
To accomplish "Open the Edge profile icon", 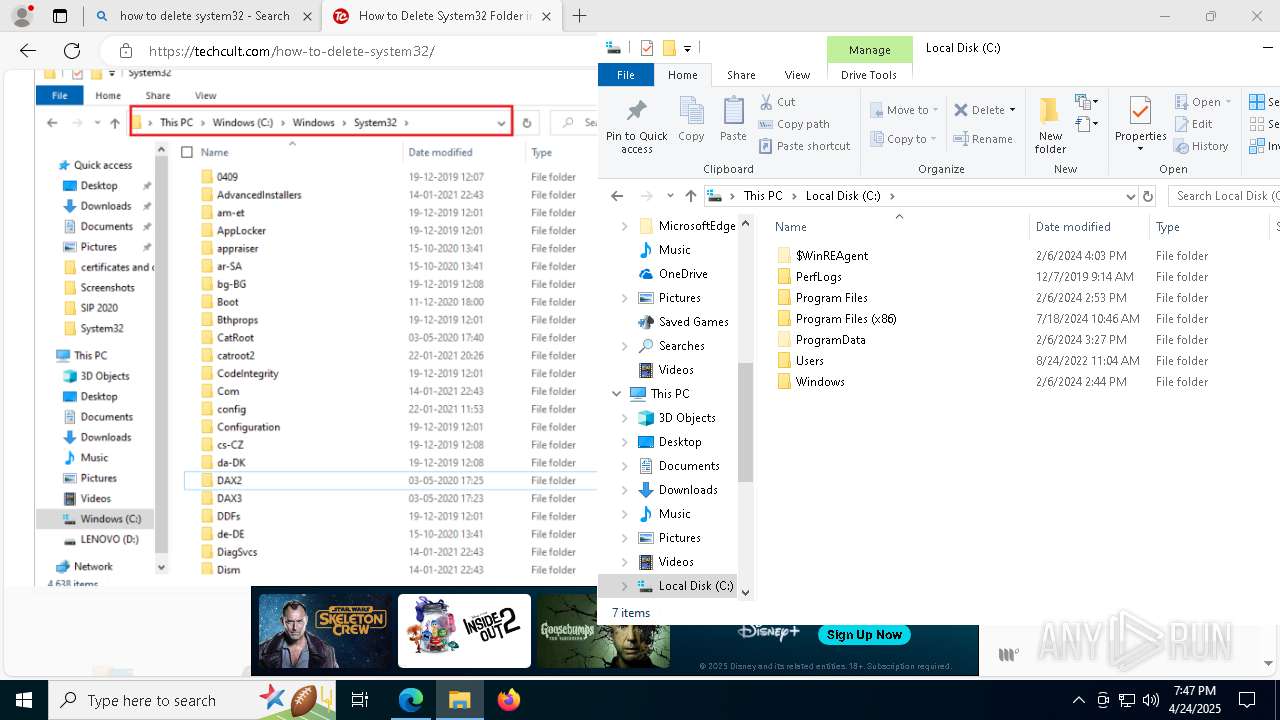I will tap(21, 16).
